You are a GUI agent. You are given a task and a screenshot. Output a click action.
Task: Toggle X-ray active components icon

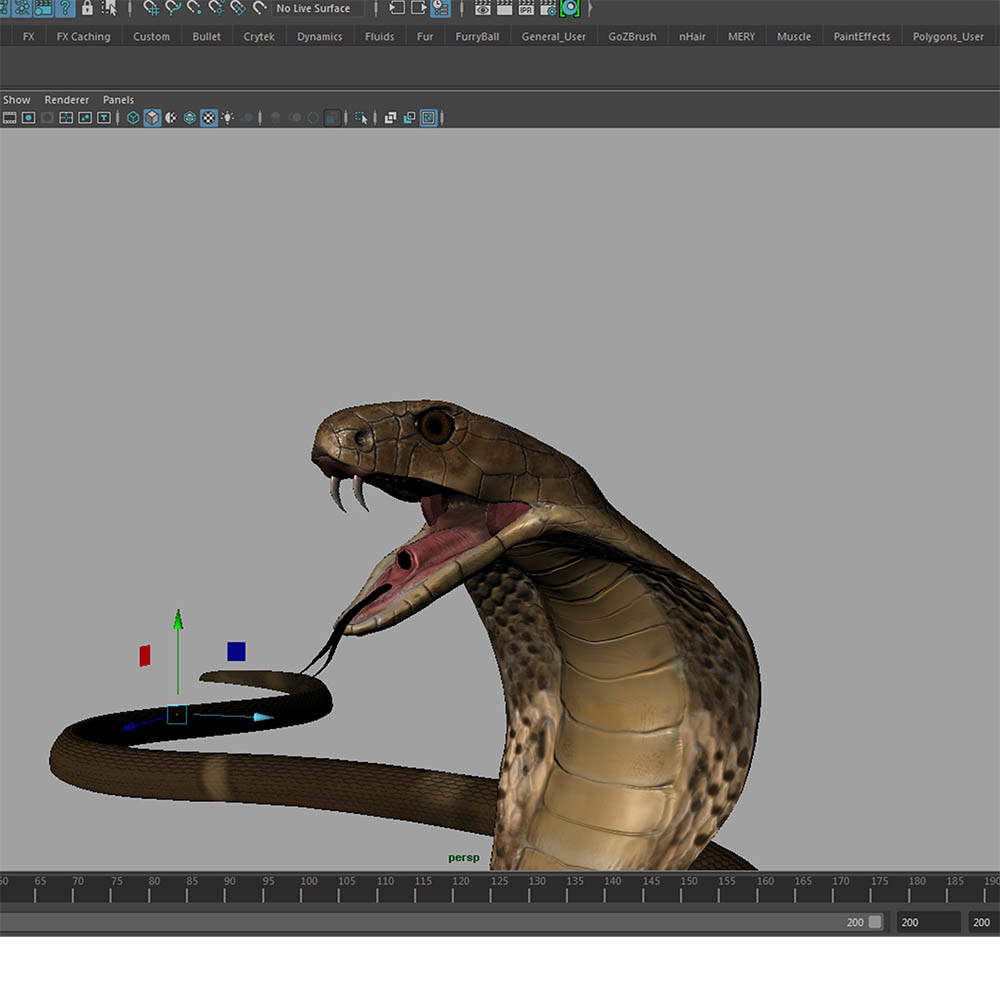coord(409,117)
